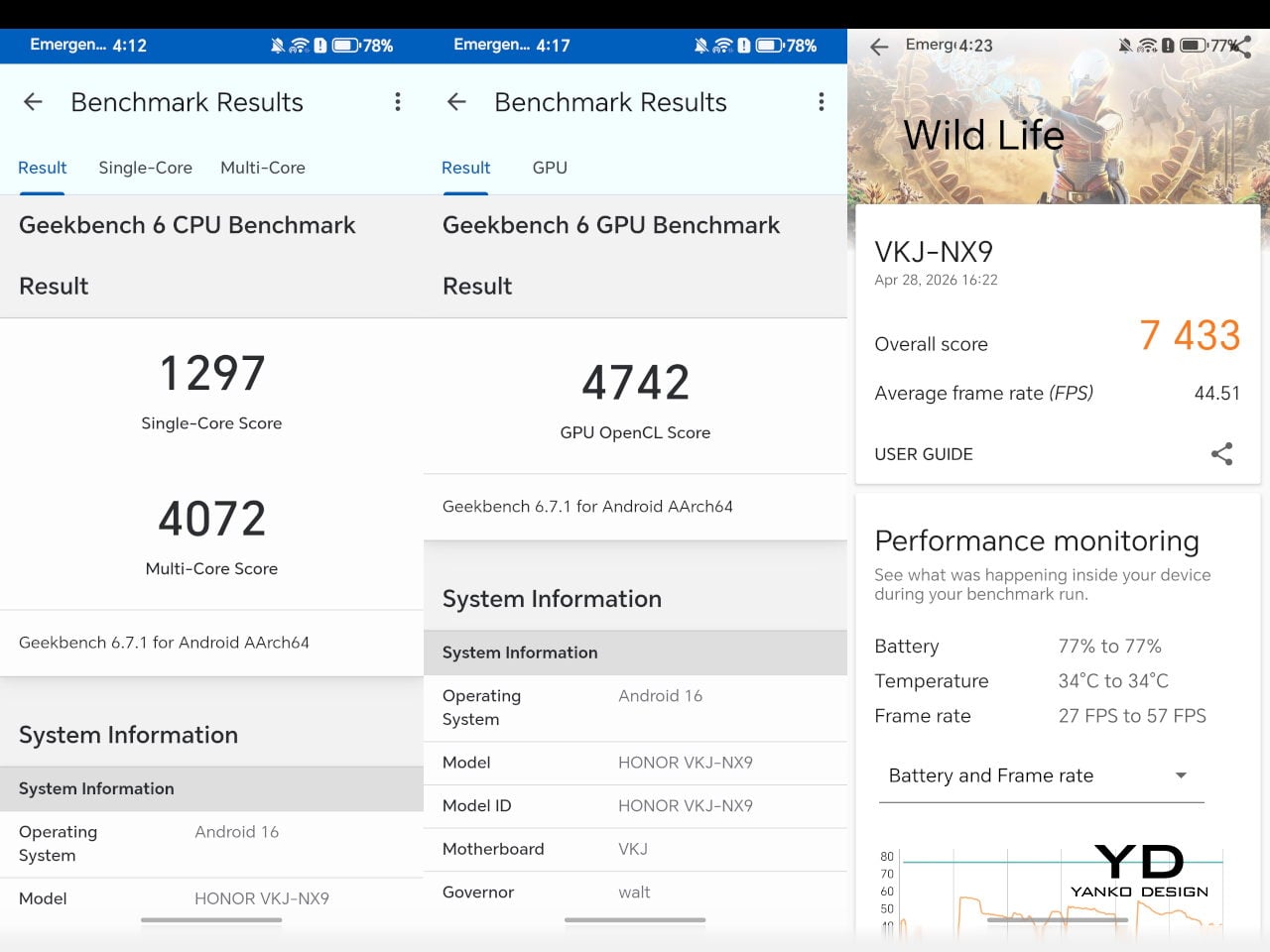Image resolution: width=1270 pixels, height=952 pixels.
Task: Tap the 7 433 overall score
Action: pyautogui.click(x=1189, y=335)
